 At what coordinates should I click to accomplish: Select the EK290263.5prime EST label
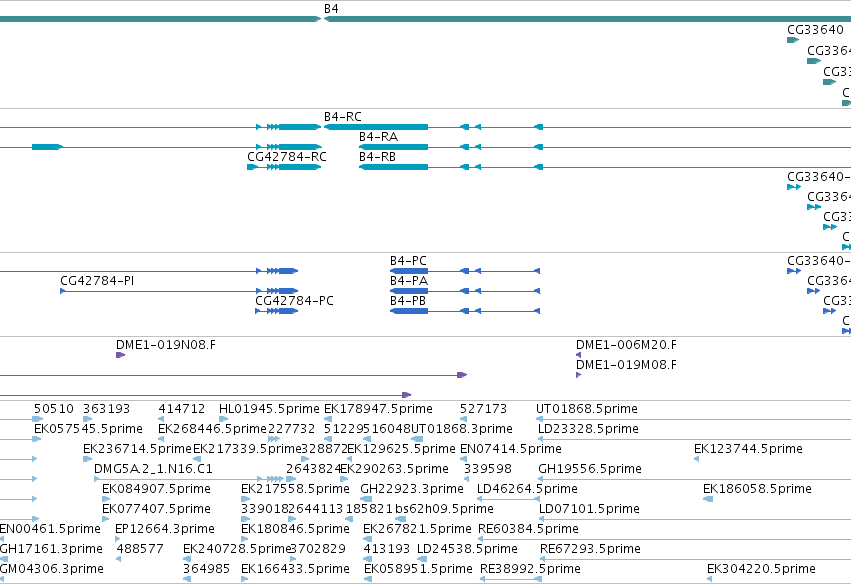pyautogui.click(x=395, y=469)
